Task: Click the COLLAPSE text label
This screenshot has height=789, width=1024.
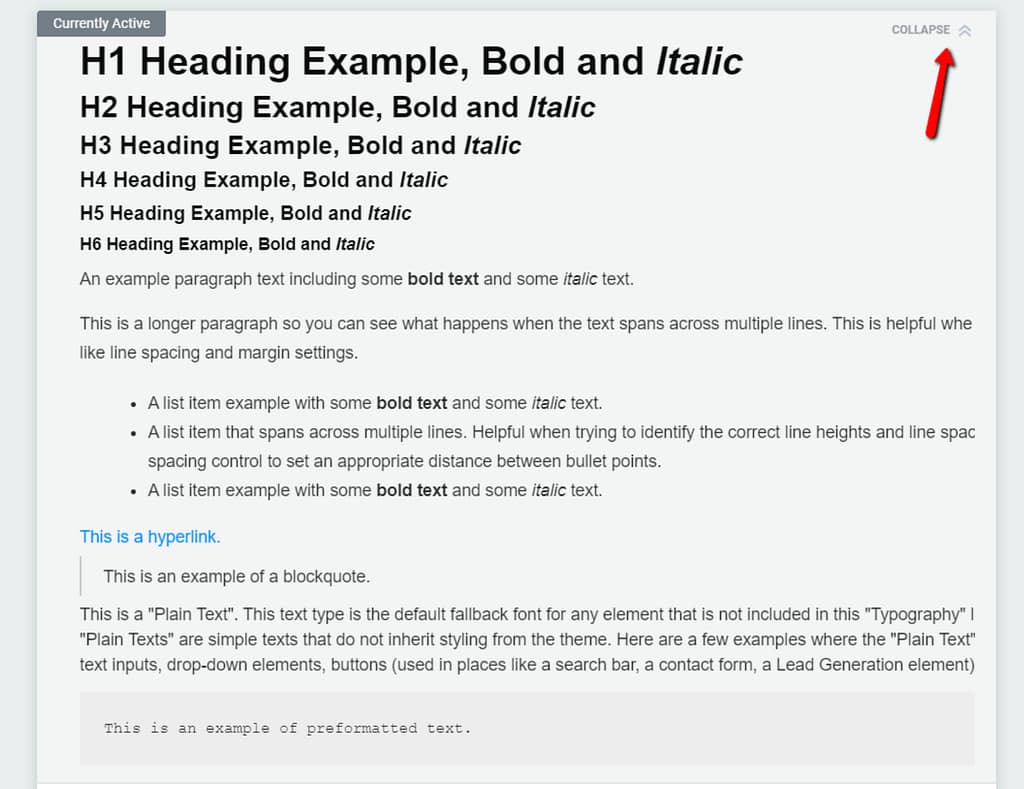Action: [920, 30]
